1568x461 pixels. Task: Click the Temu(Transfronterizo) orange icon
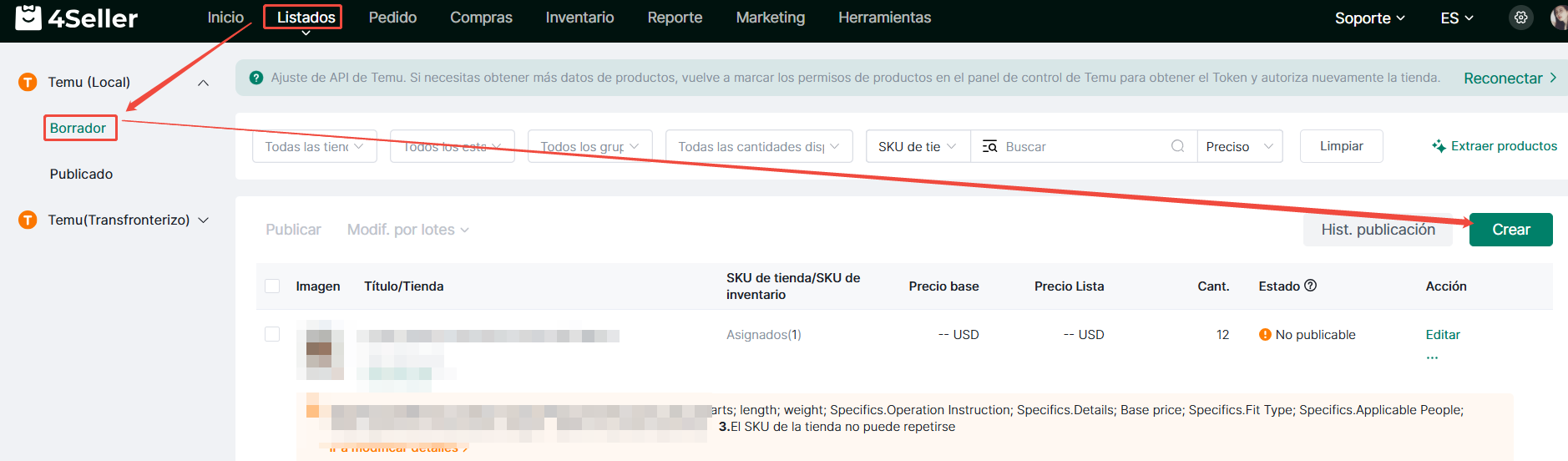(28, 220)
